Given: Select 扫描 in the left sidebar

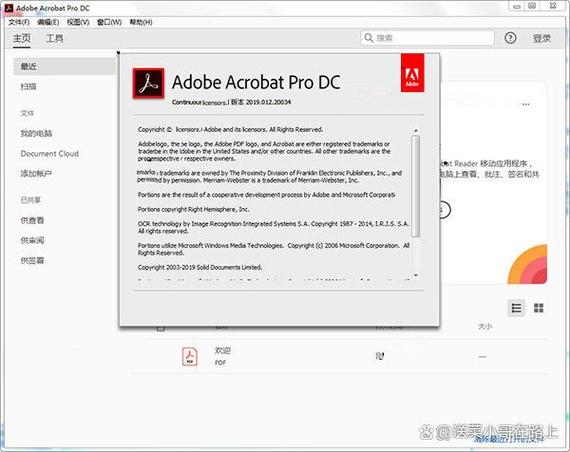Looking at the screenshot, I should pyautogui.click(x=28, y=87).
